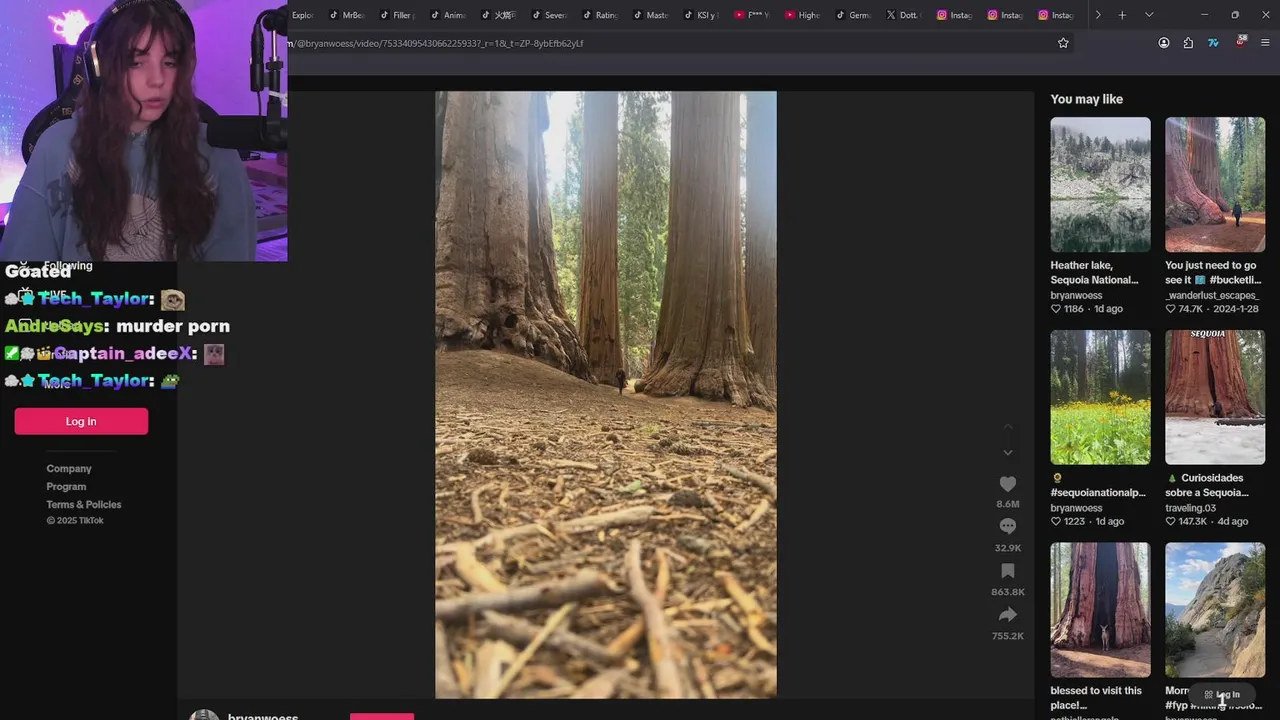Image resolution: width=1280 pixels, height=720 pixels.
Task: Open the 'blessed to visit this place' thumbnail
Action: pos(1100,610)
